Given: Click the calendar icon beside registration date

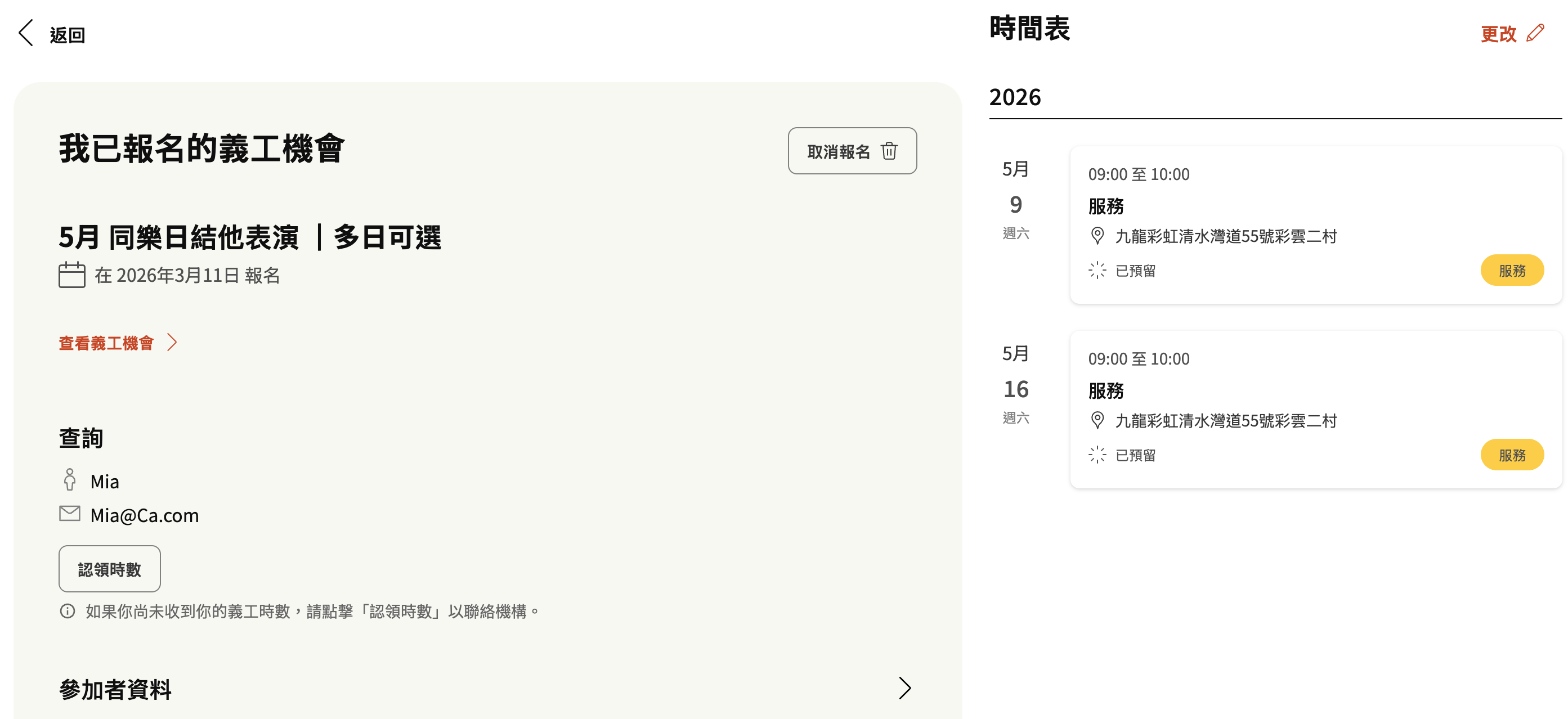Looking at the screenshot, I should click(x=72, y=275).
